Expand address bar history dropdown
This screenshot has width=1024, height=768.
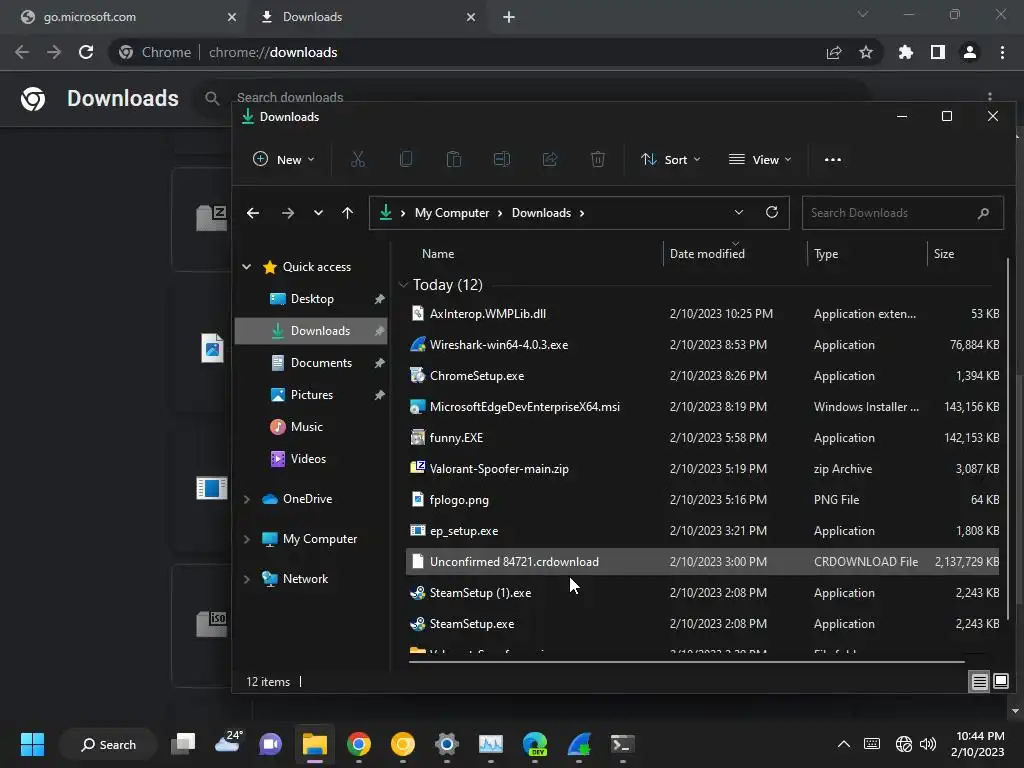click(739, 212)
